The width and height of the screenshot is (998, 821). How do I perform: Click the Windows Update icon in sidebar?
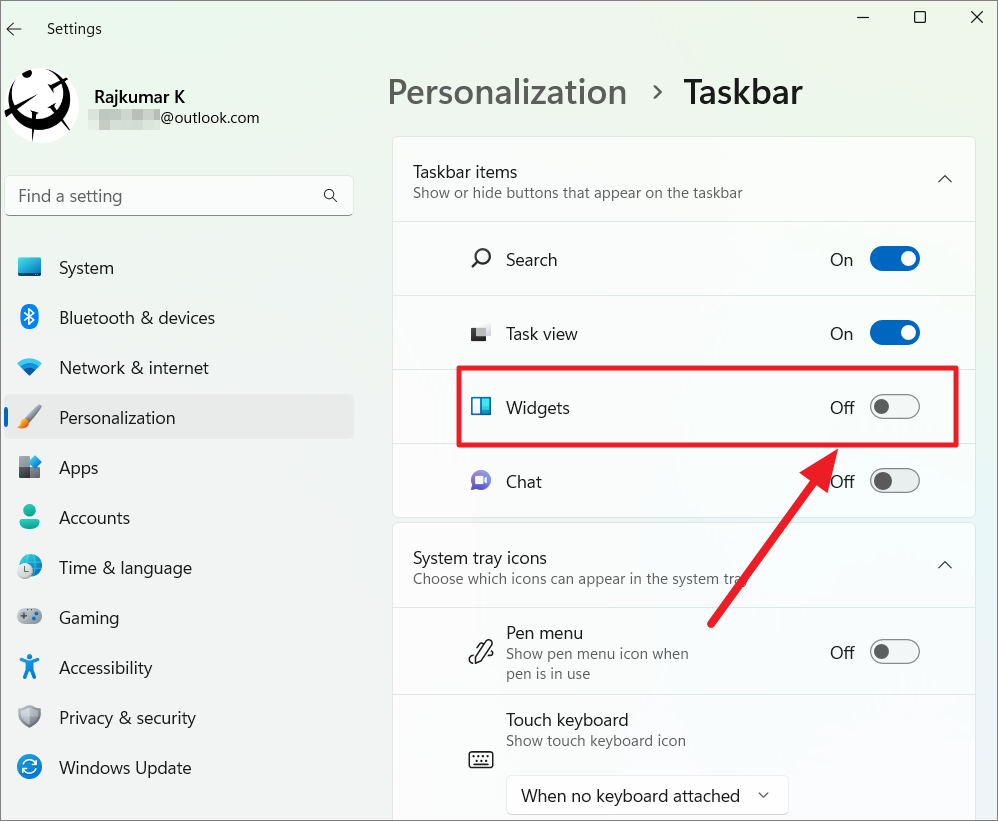click(29, 767)
